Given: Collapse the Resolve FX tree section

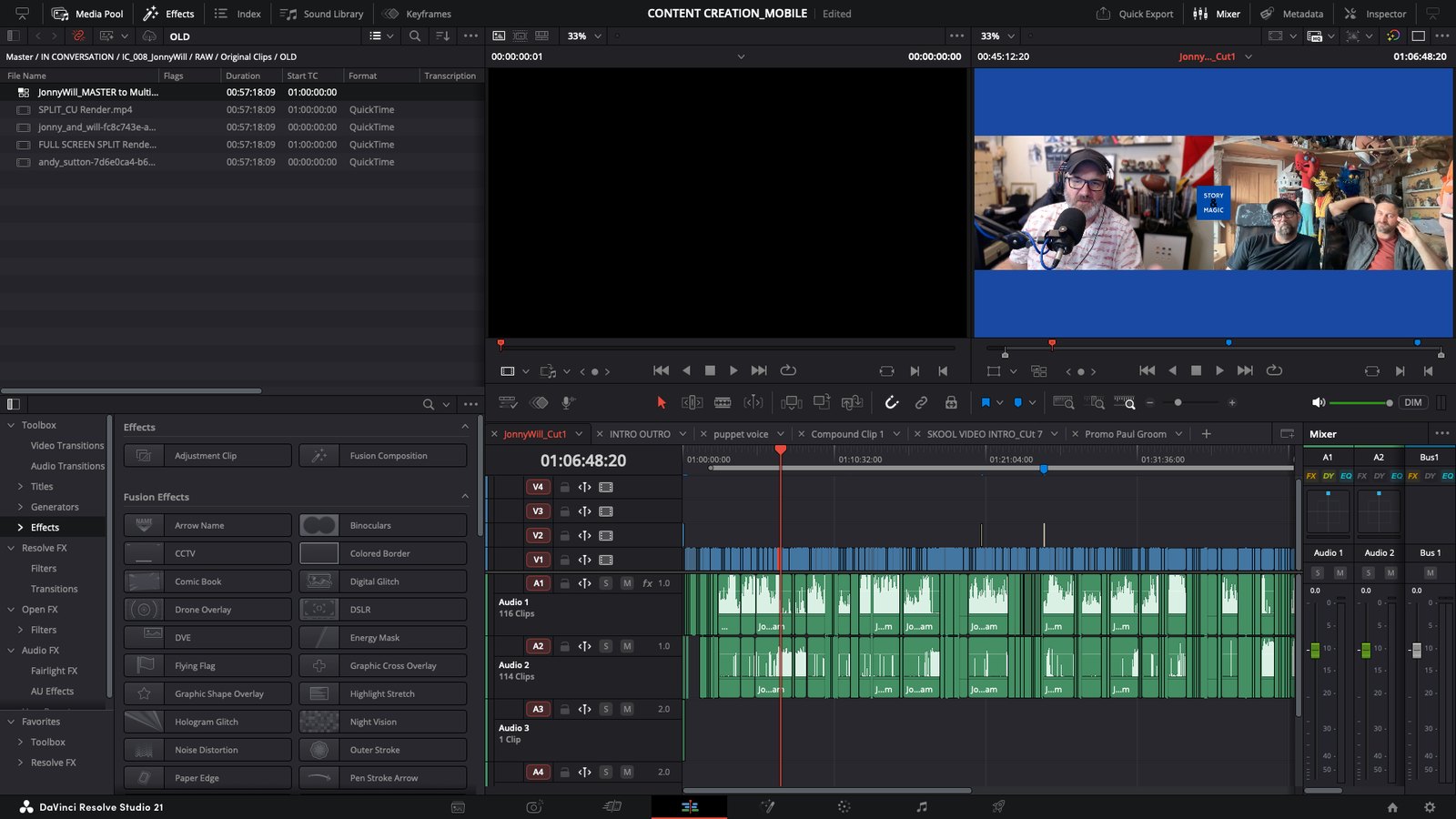Looking at the screenshot, I should 11,548.
